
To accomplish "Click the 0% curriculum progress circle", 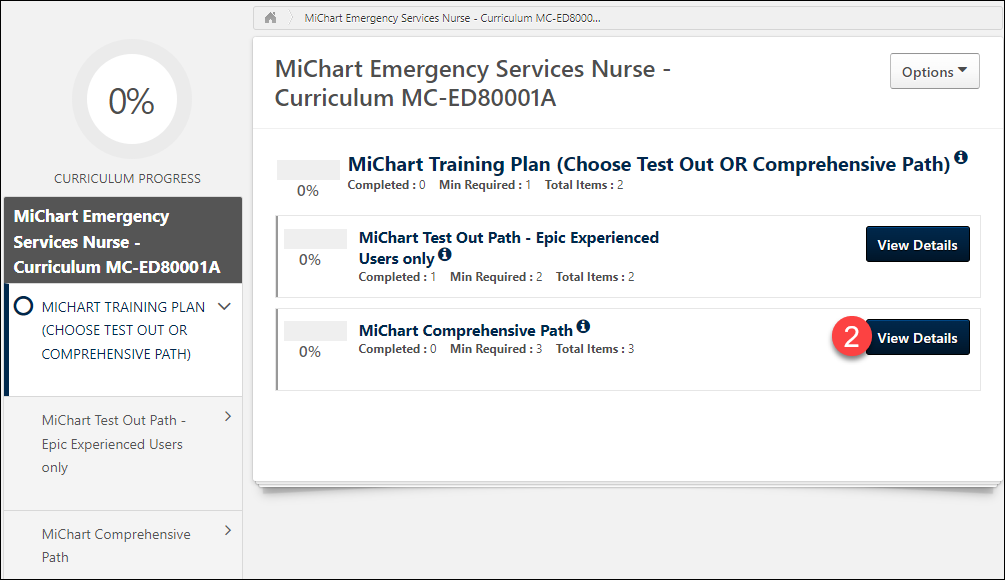I will pos(131,101).
